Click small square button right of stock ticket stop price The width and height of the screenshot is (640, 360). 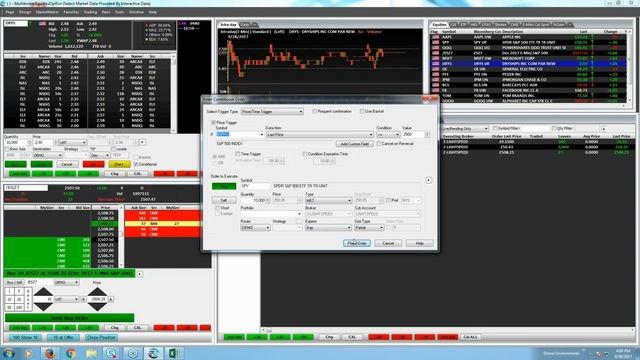point(142,142)
